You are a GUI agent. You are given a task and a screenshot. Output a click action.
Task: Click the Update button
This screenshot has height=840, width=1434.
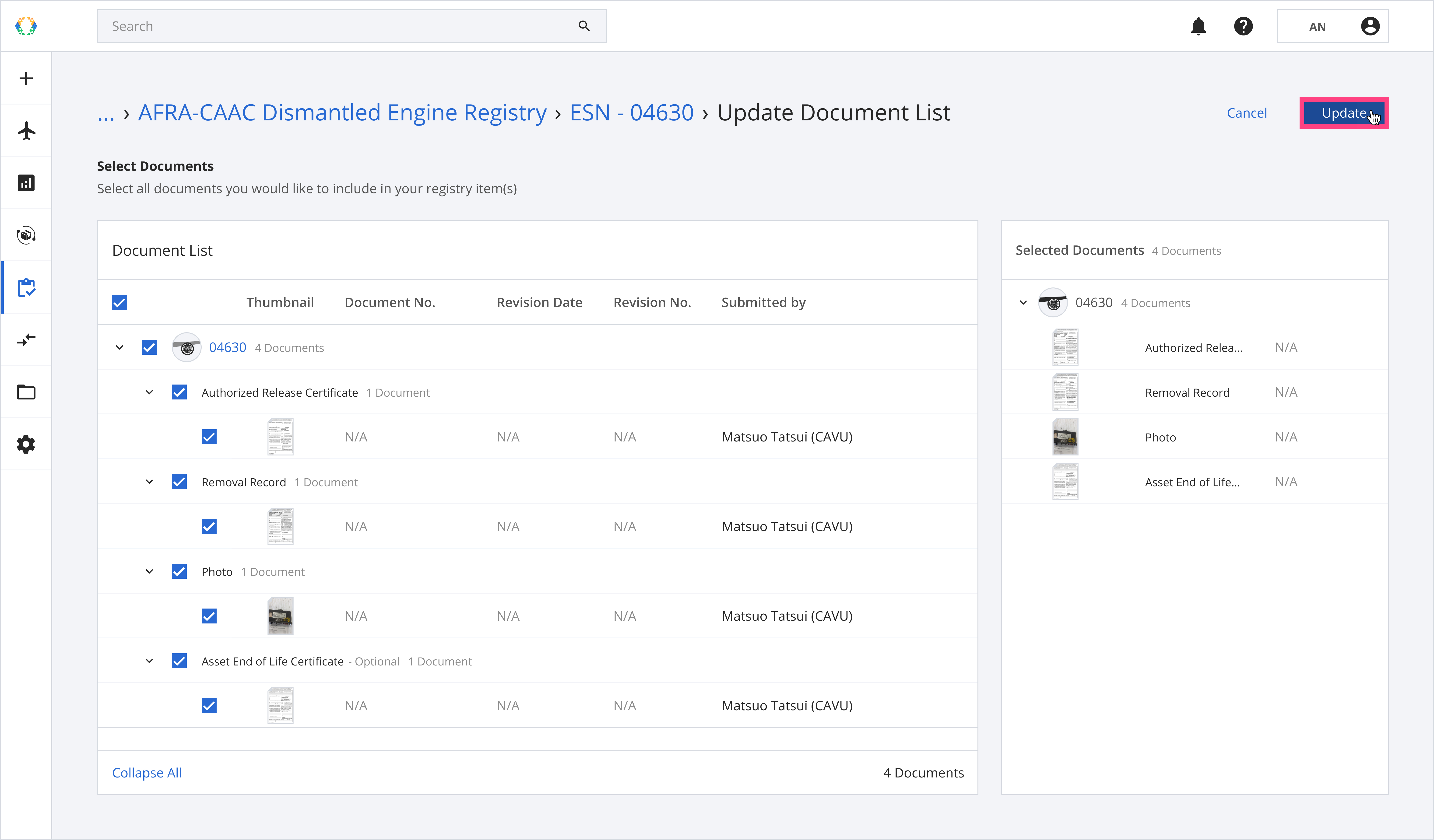(x=1343, y=113)
